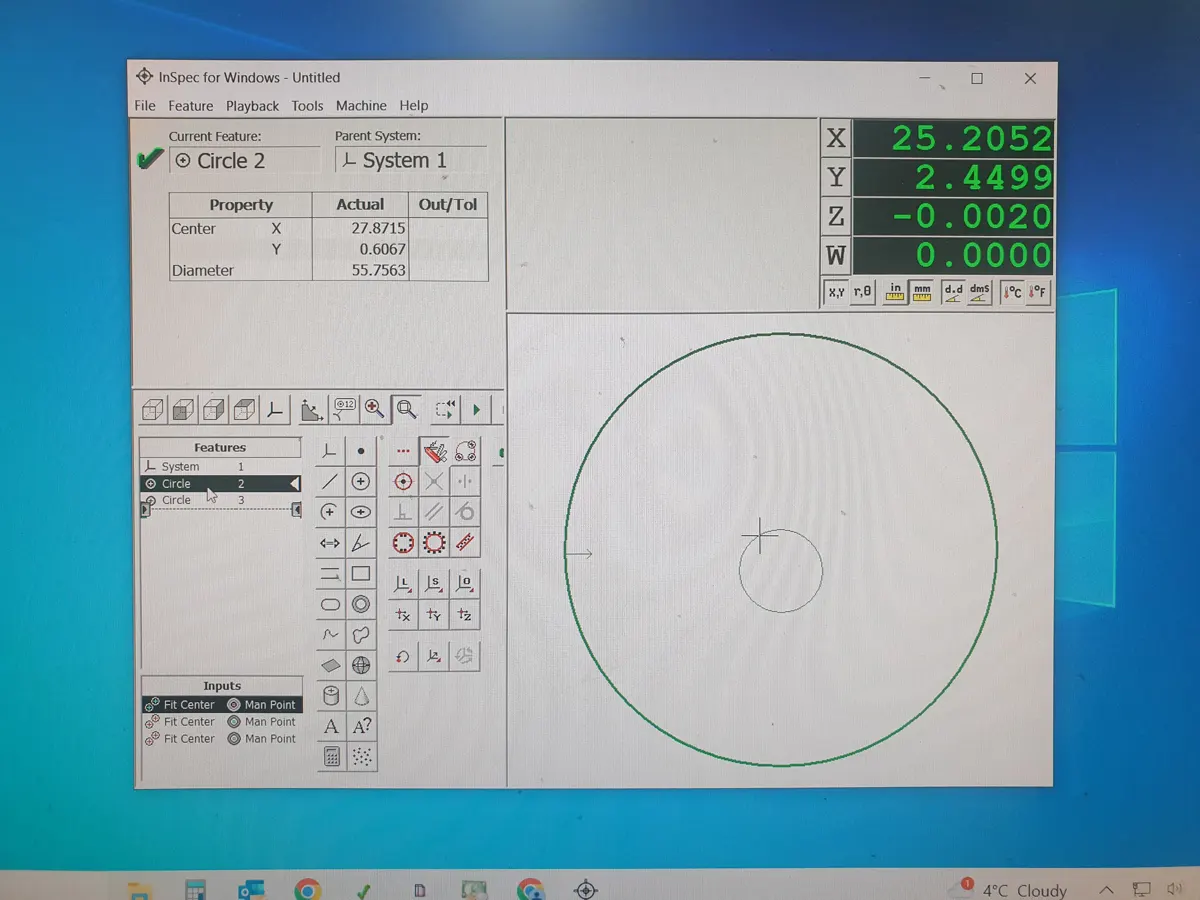1200x900 pixels.
Task: Select the Sphere feature icon
Action: [x=361, y=665]
